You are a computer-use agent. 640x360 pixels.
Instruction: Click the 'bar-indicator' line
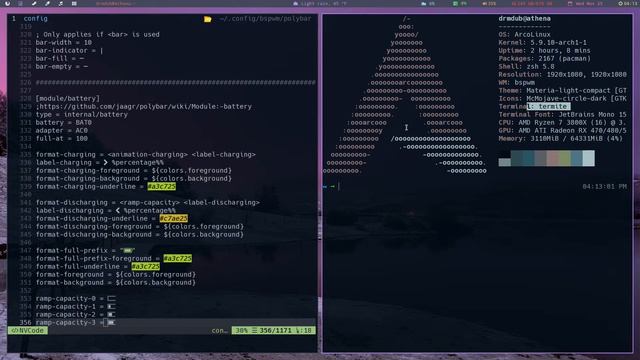coord(69,51)
